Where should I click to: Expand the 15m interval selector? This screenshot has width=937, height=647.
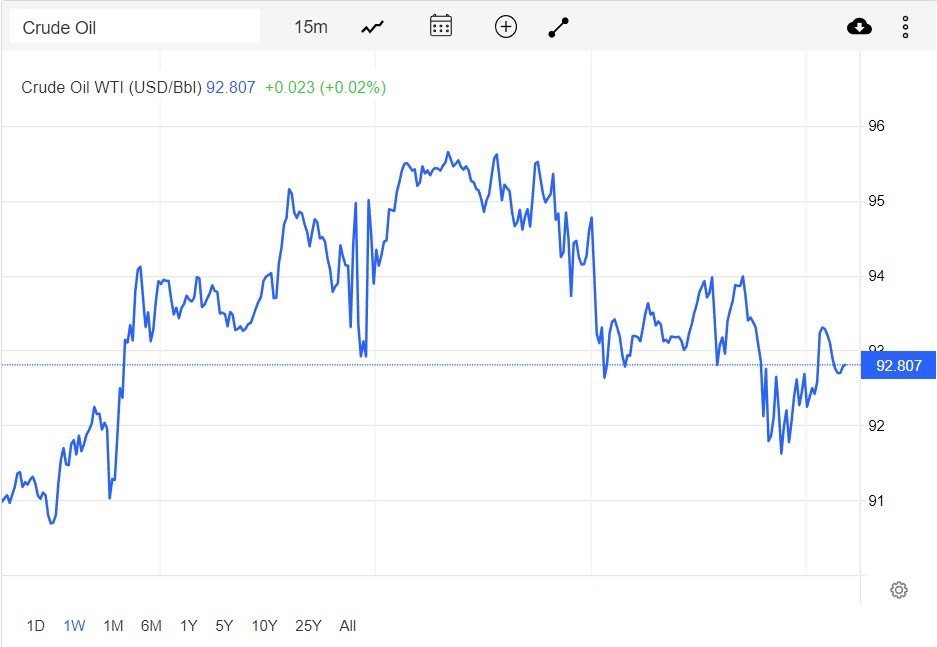point(311,27)
